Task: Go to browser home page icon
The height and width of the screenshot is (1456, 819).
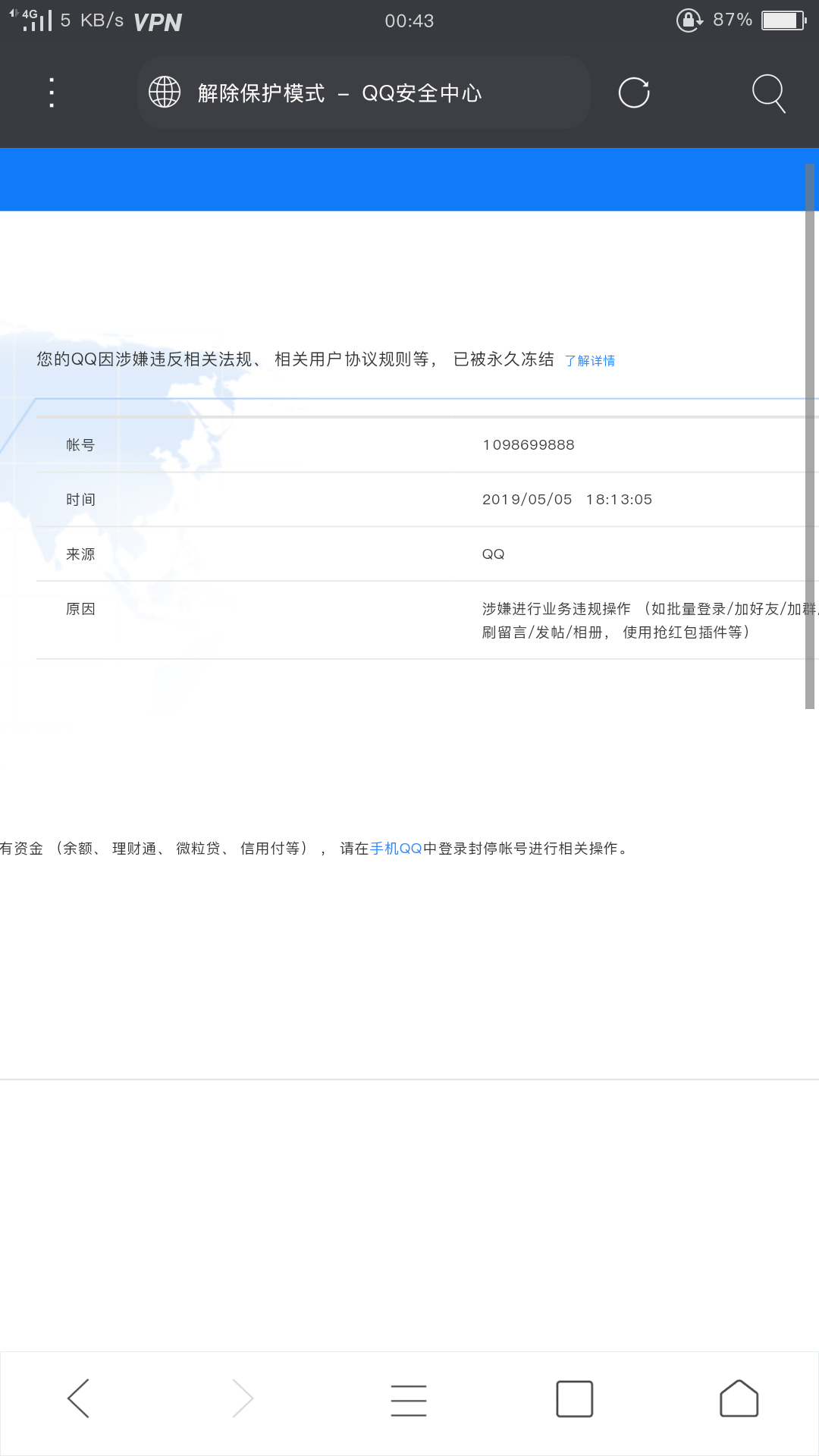Action: click(x=739, y=1398)
